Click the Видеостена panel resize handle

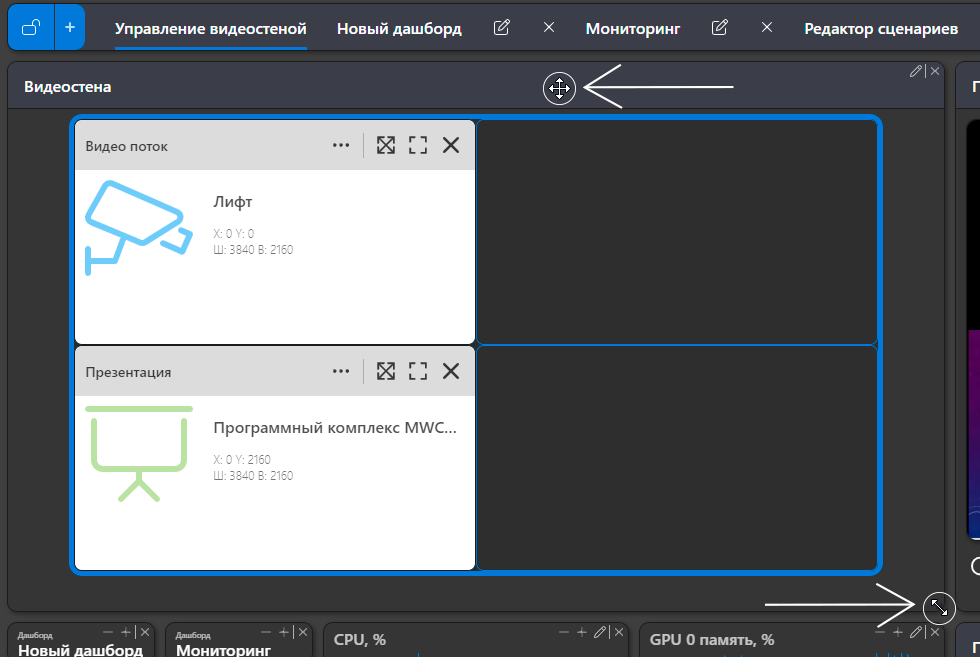tap(939, 608)
